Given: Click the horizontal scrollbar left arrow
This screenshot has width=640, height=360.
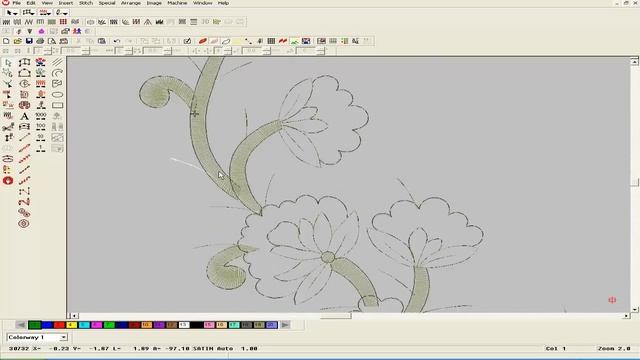Looking at the screenshot, I should tap(74, 316).
